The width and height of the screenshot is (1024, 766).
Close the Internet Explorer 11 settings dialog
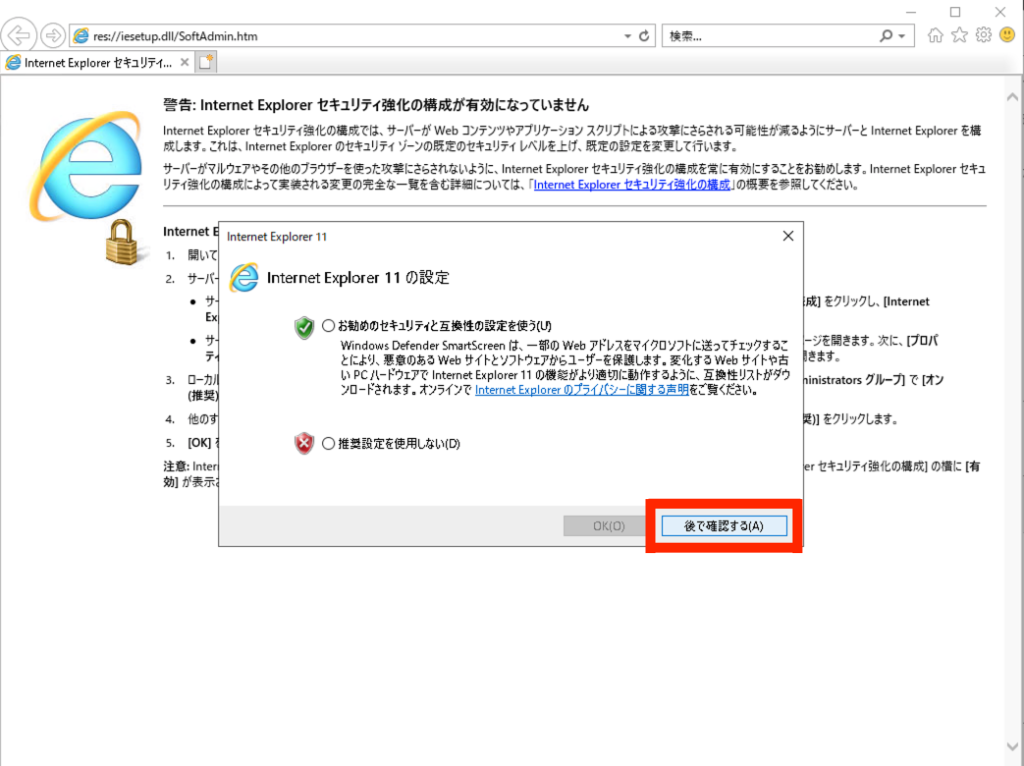coord(788,236)
